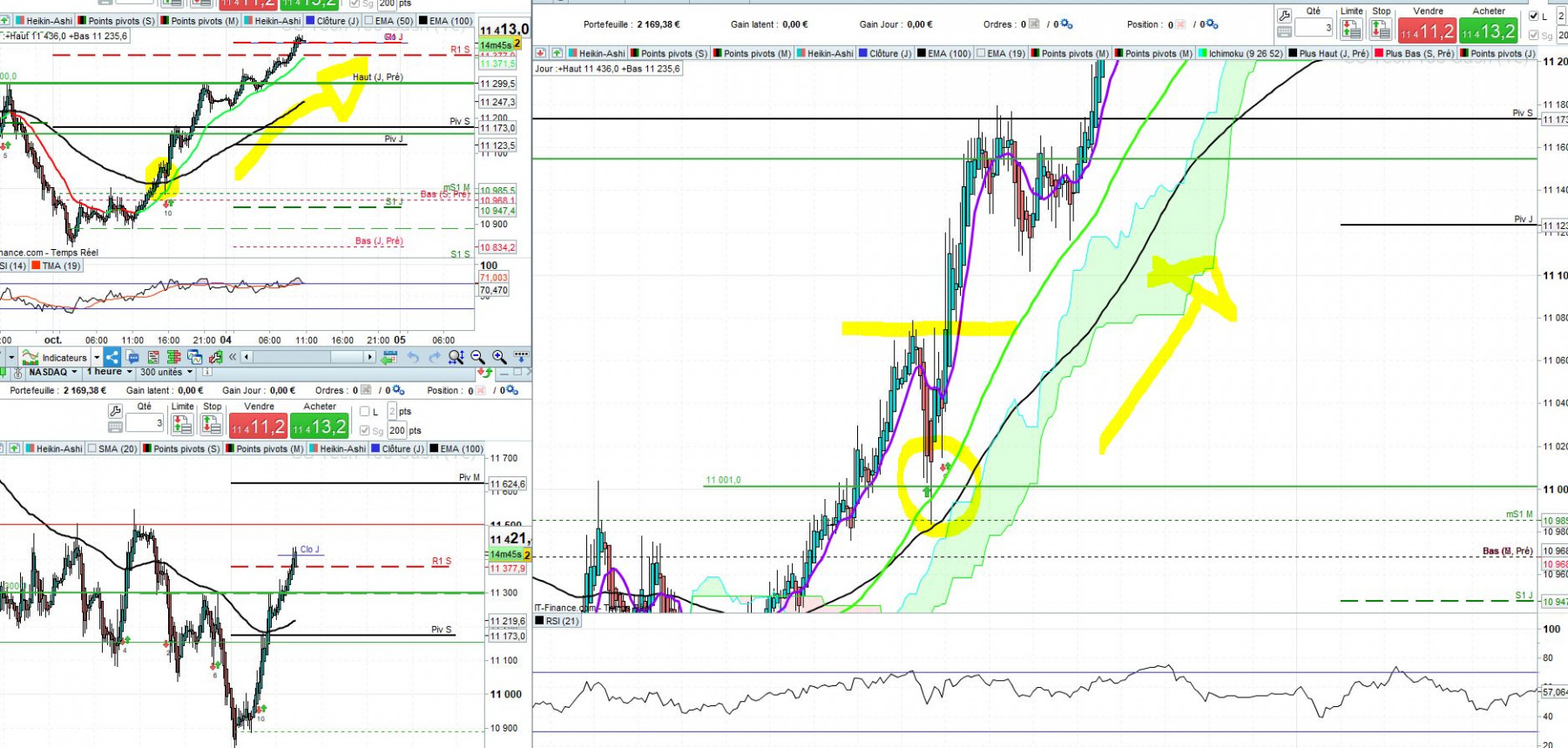Click the horizontal chart scrollbar track
Viewport: 1568px width, 748px height.
(309, 357)
